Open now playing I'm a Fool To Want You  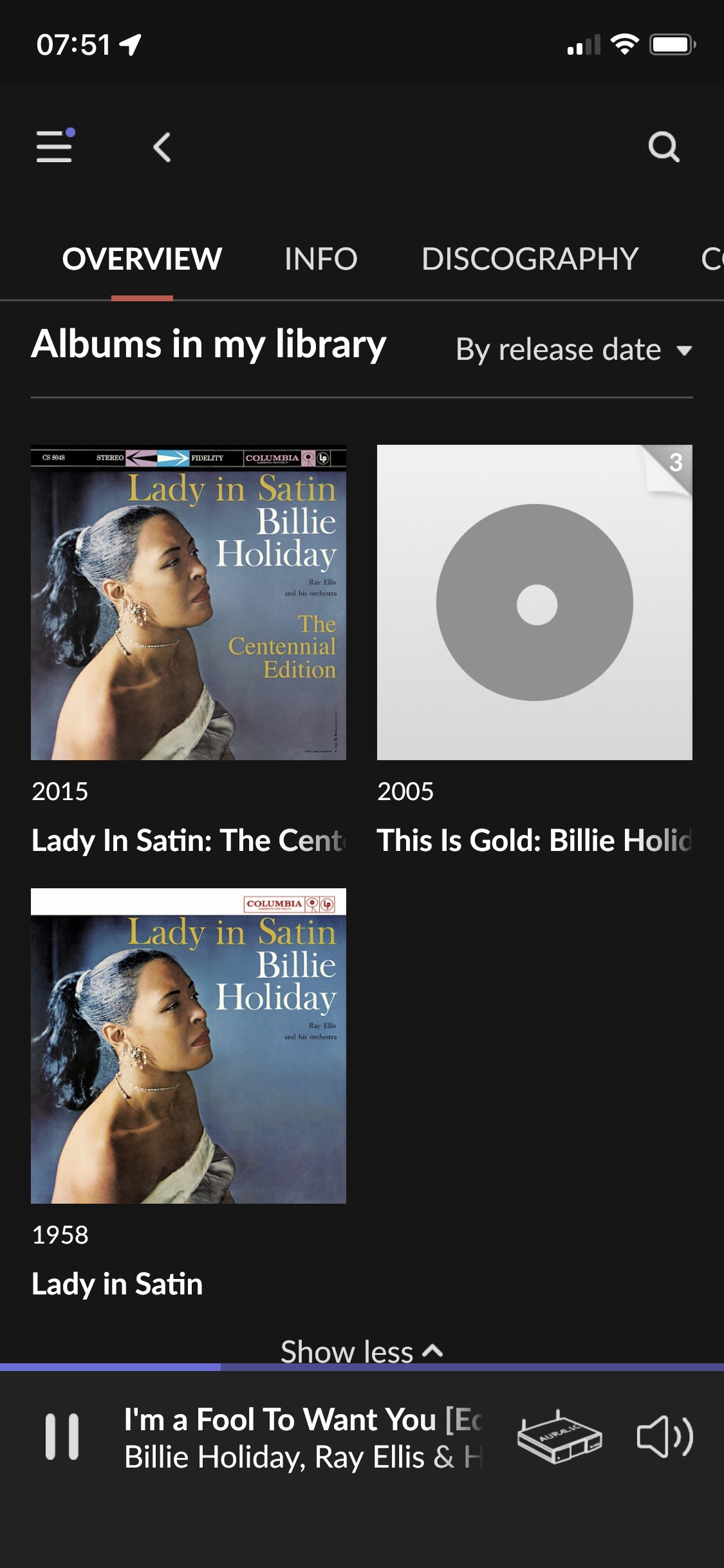click(302, 1437)
